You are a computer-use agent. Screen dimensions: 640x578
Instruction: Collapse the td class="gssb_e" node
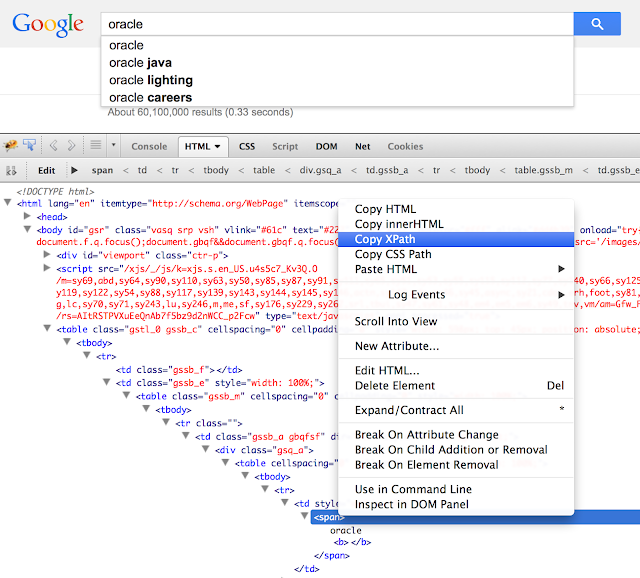click(107, 382)
